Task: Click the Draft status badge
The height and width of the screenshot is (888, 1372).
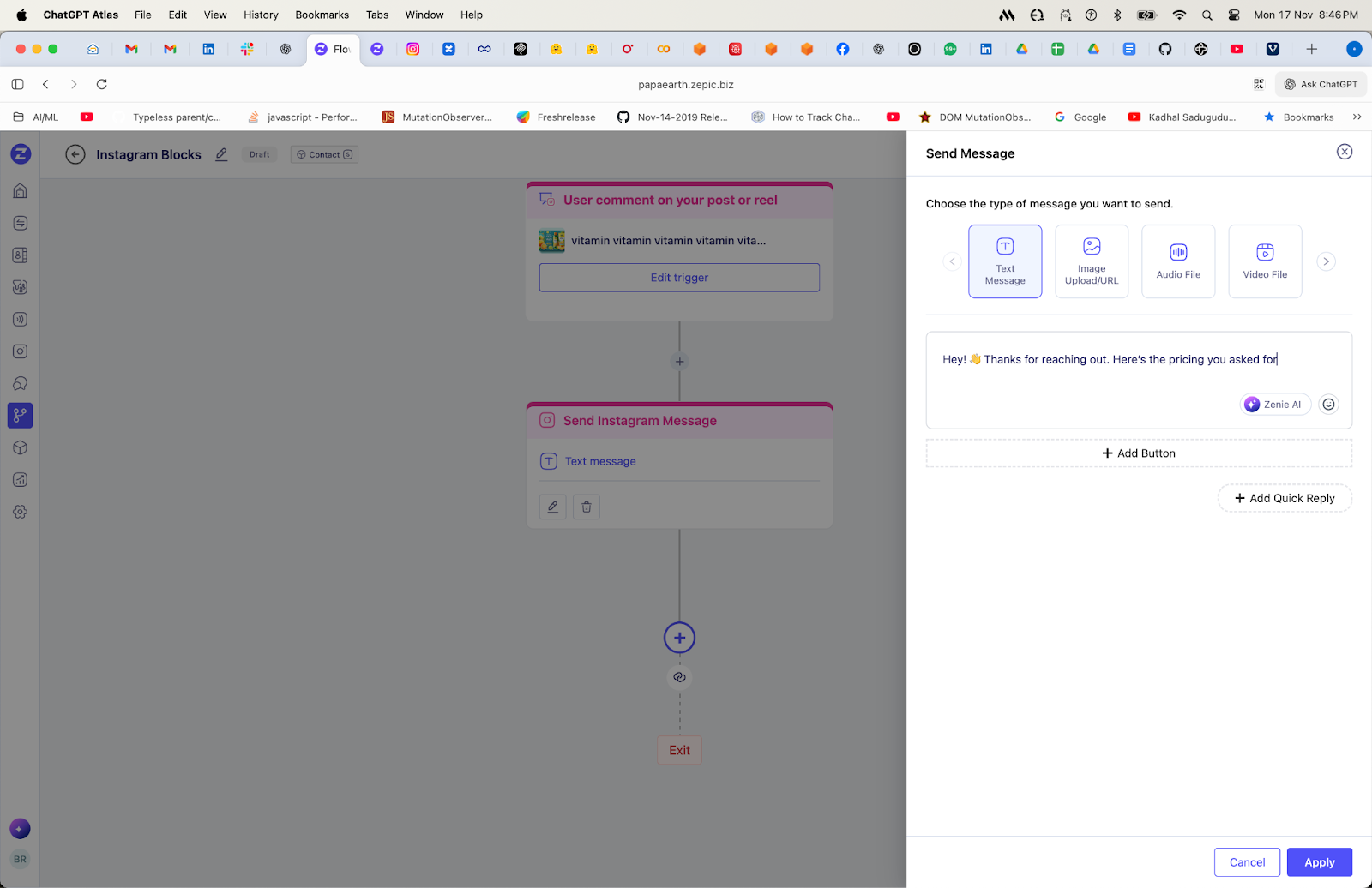Action: point(260,154)
